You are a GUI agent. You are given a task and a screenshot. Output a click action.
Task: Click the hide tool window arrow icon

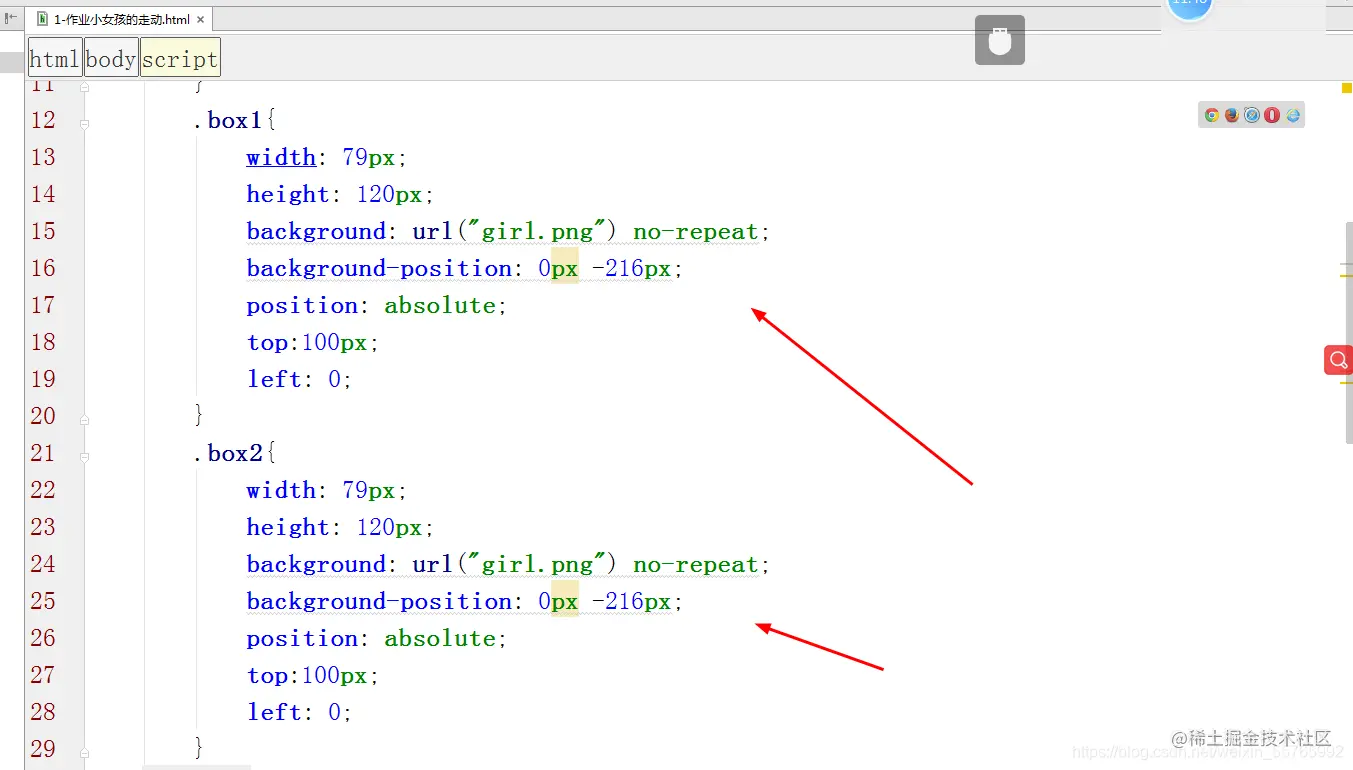click(11, 18)
